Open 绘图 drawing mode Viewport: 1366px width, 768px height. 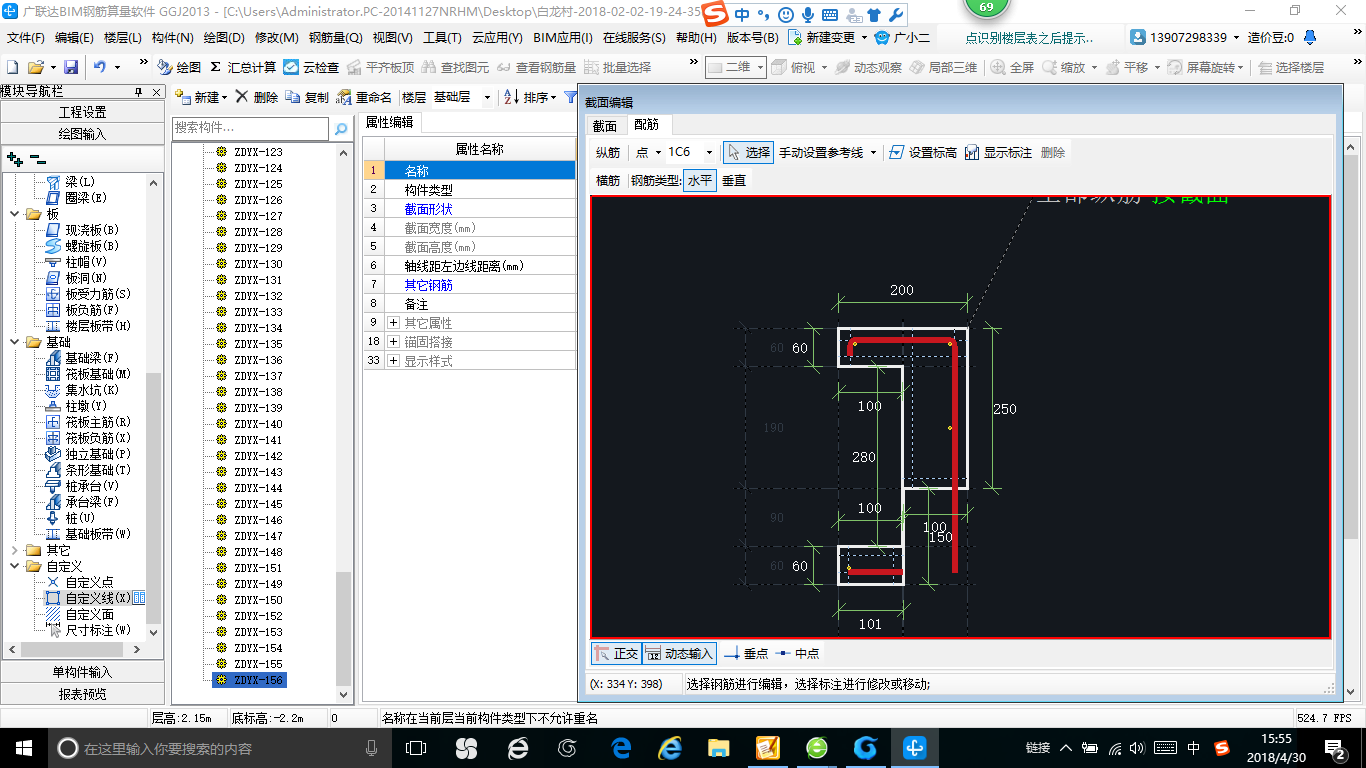pos(179,67)
